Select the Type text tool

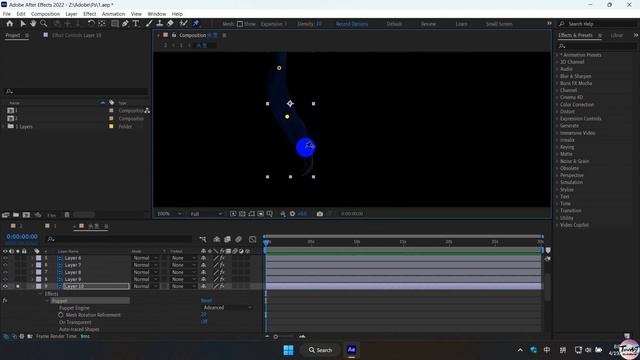click(x=136, y=24)
